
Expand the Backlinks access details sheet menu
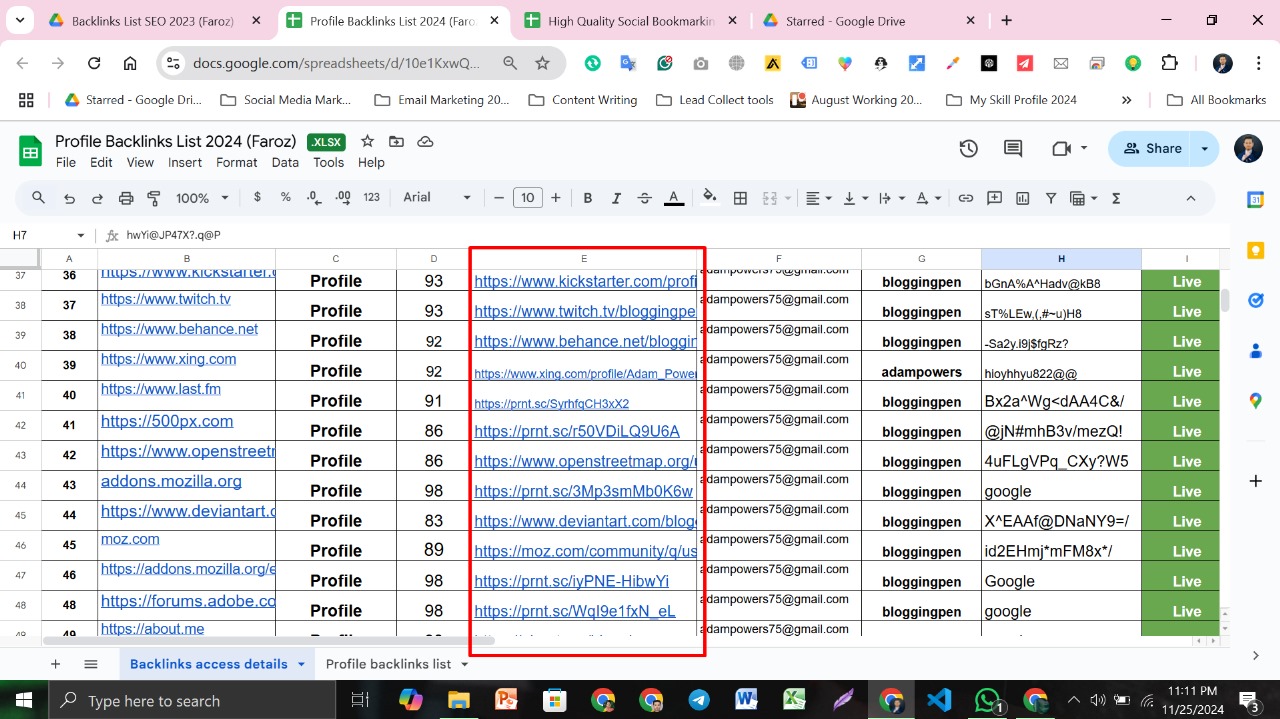pyautogui.click(x=299, y=664)
